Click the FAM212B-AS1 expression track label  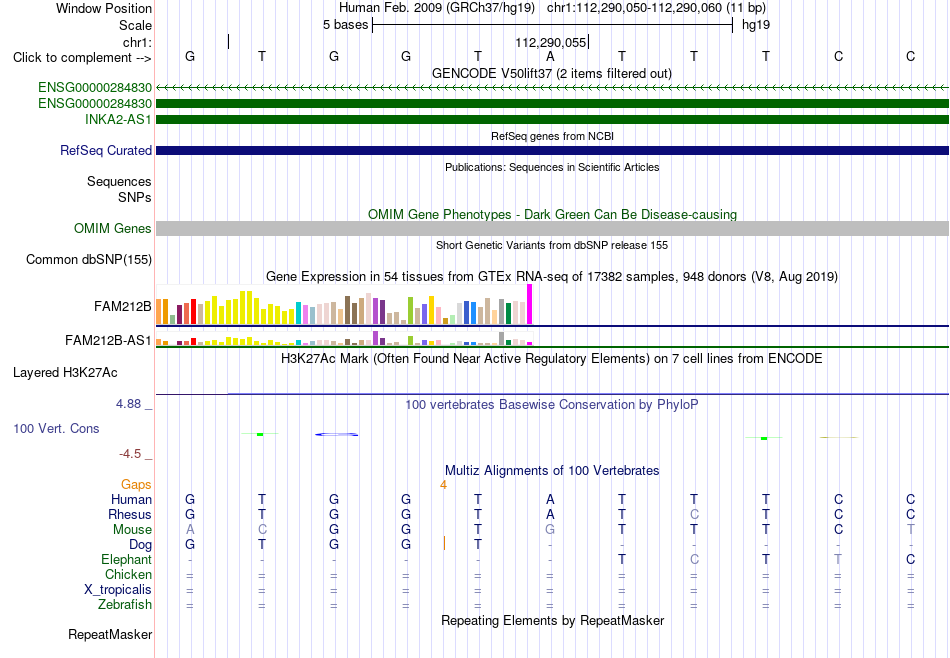[x=108, y=341]
